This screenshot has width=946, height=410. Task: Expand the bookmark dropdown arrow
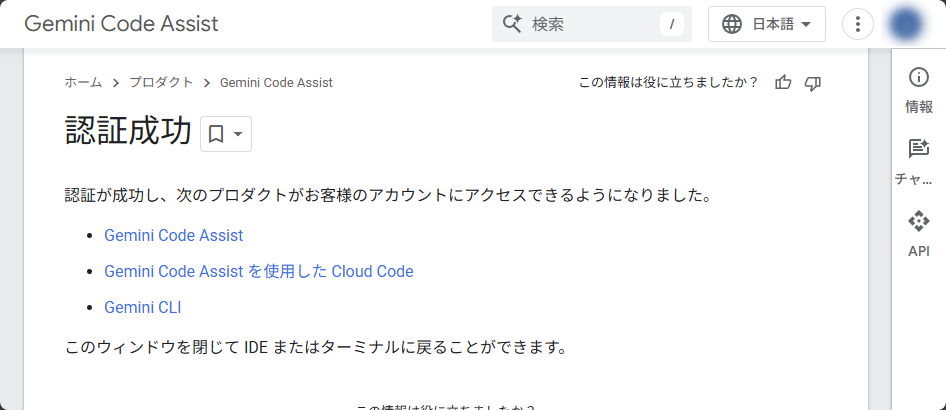point(238,134)
